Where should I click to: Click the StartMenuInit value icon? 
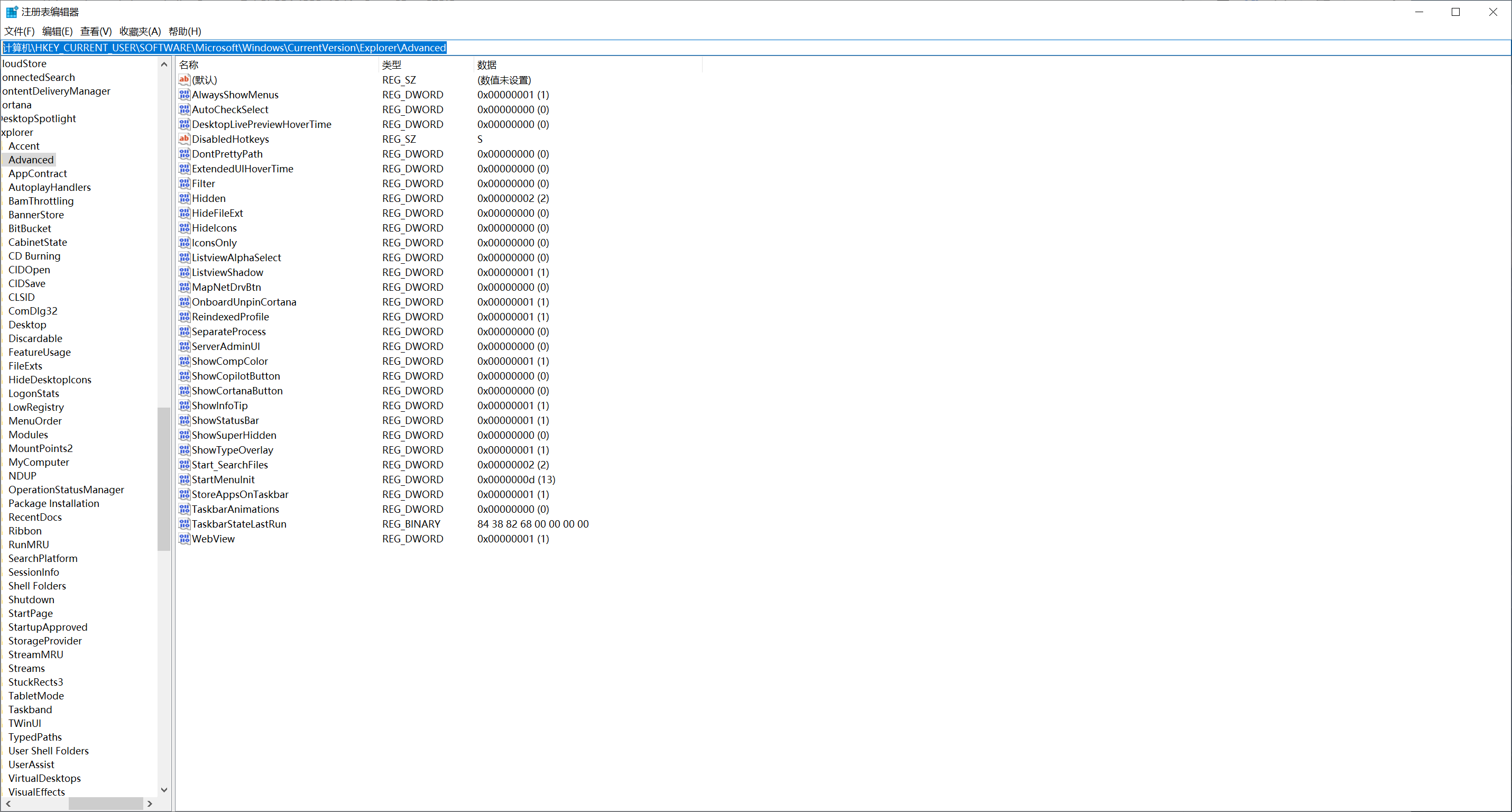[x=185, y=479]
